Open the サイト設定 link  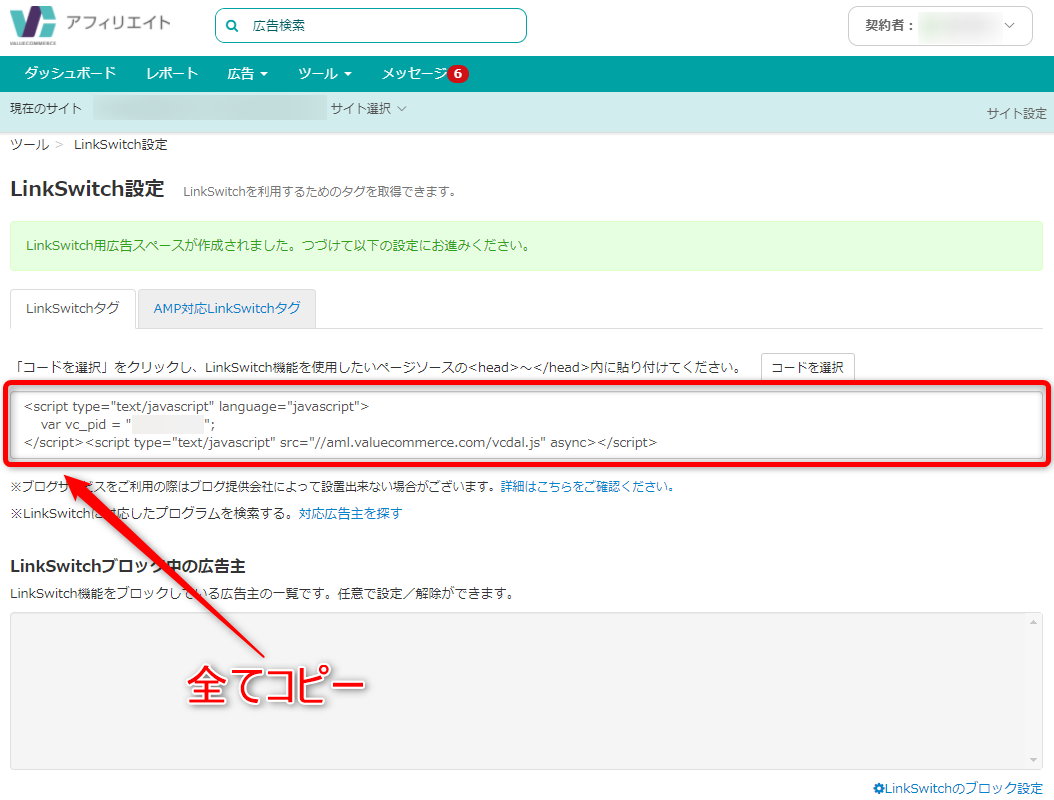(x=1016, y=113)
